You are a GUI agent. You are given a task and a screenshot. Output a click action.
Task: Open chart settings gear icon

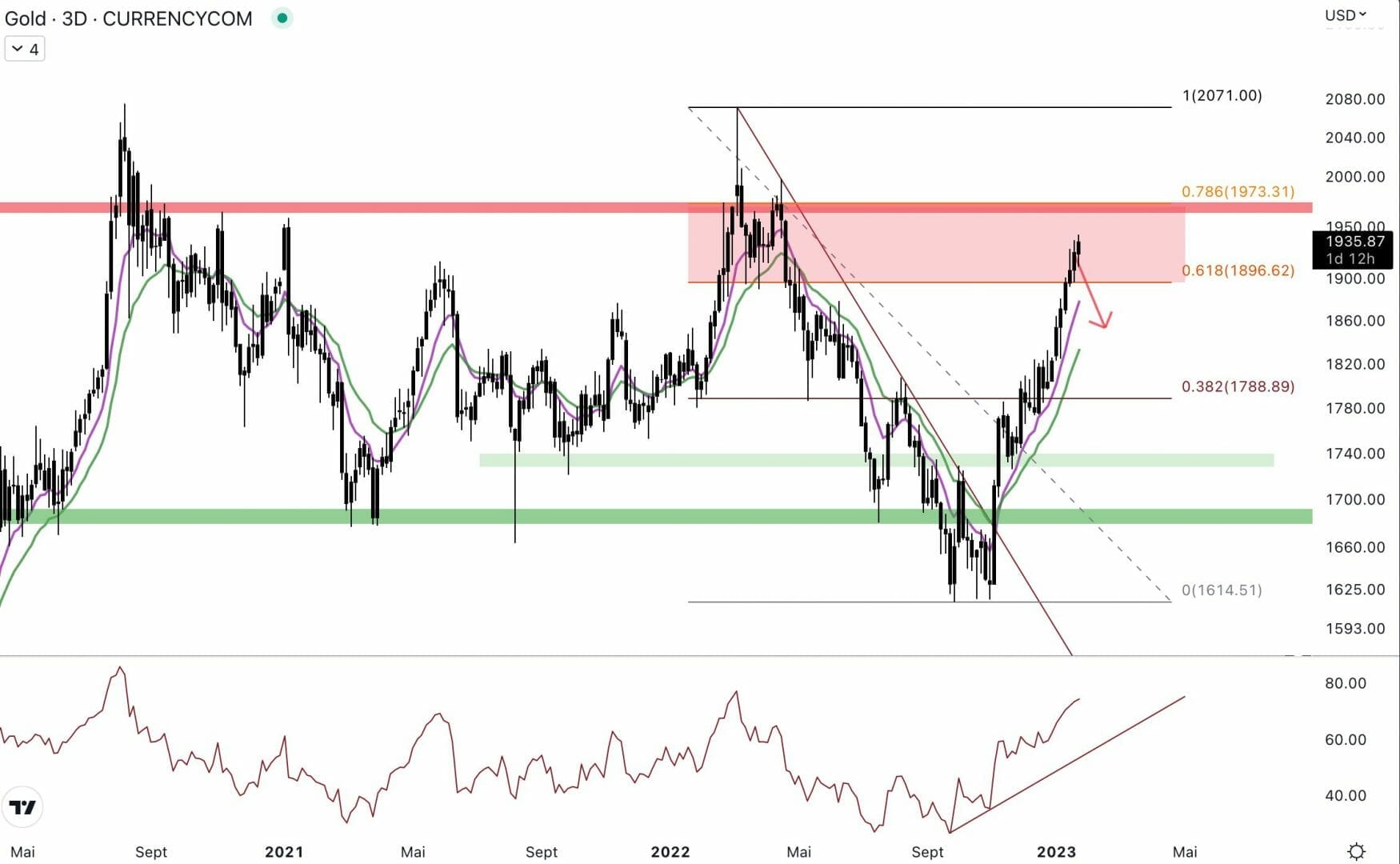1355,851
